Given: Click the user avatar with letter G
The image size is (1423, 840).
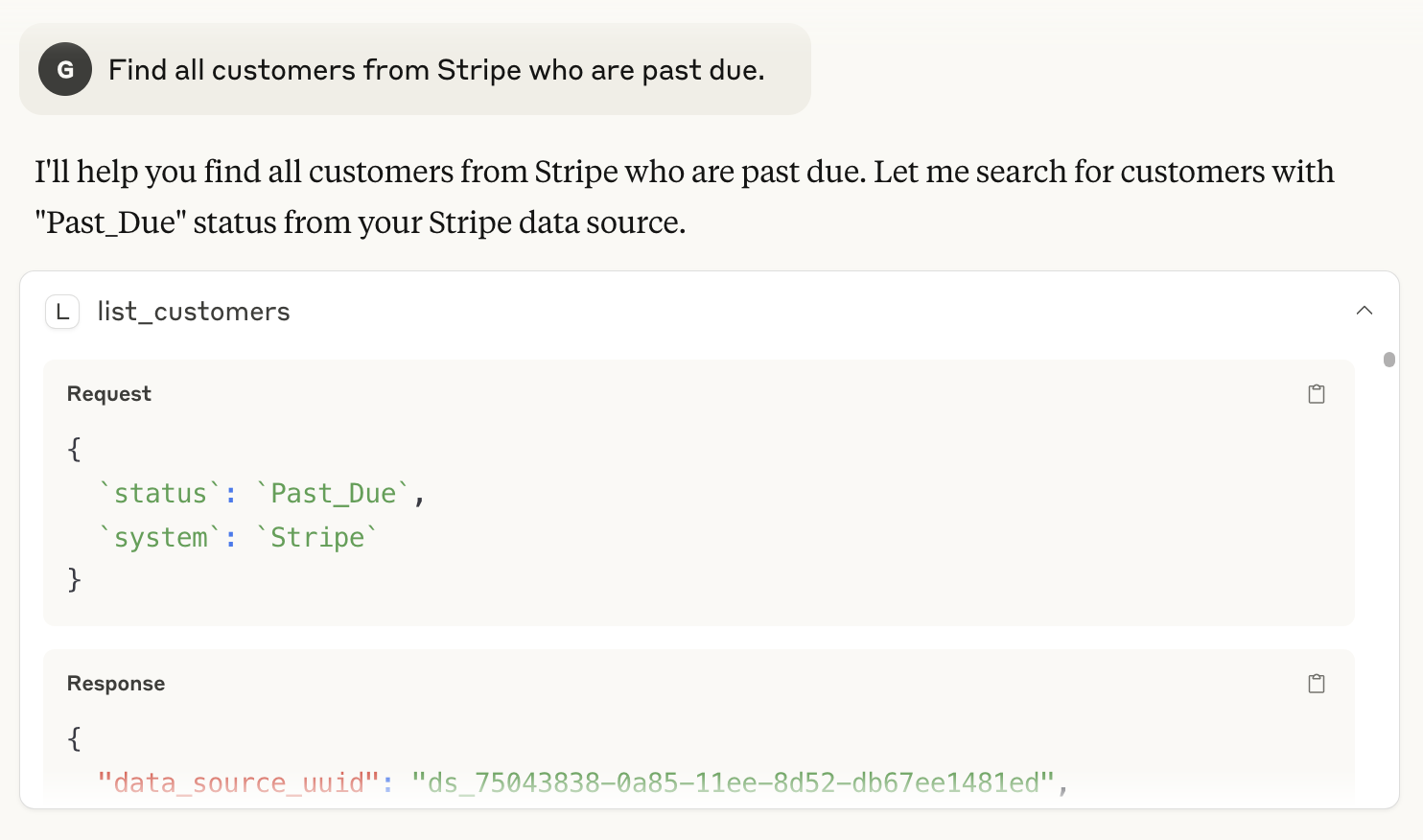Looking at the screenshot, I should point(65,69).
